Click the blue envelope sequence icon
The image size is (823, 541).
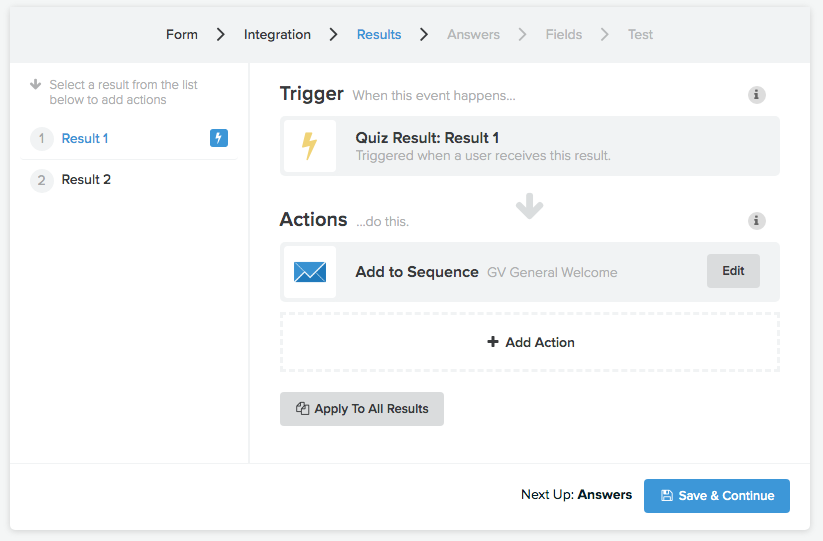coord(310,272)
